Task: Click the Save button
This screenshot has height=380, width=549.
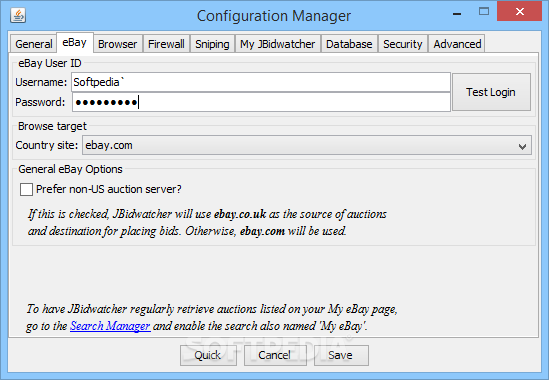Action: 341,355
